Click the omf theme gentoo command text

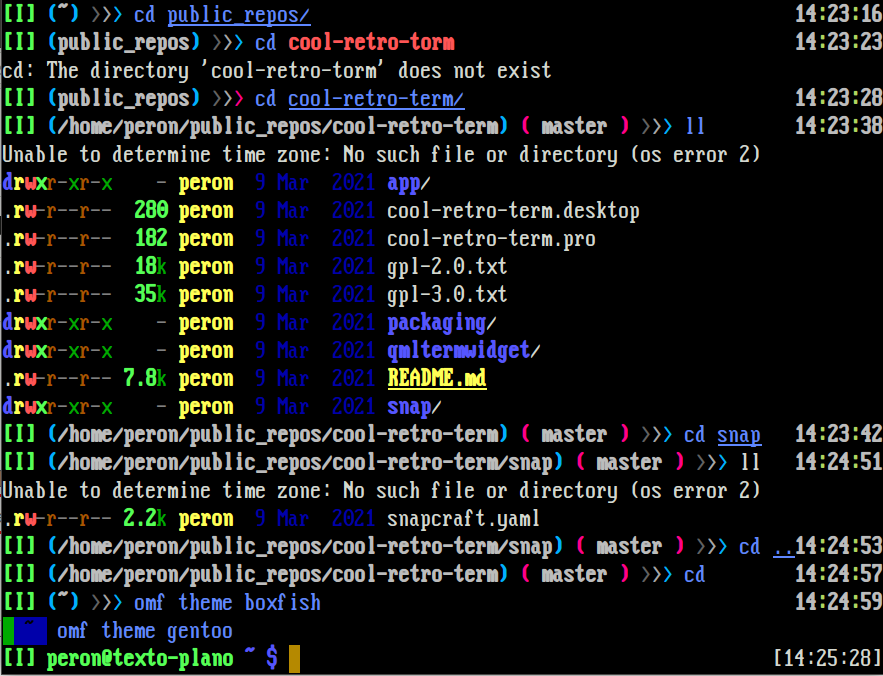tap(144, 631)
